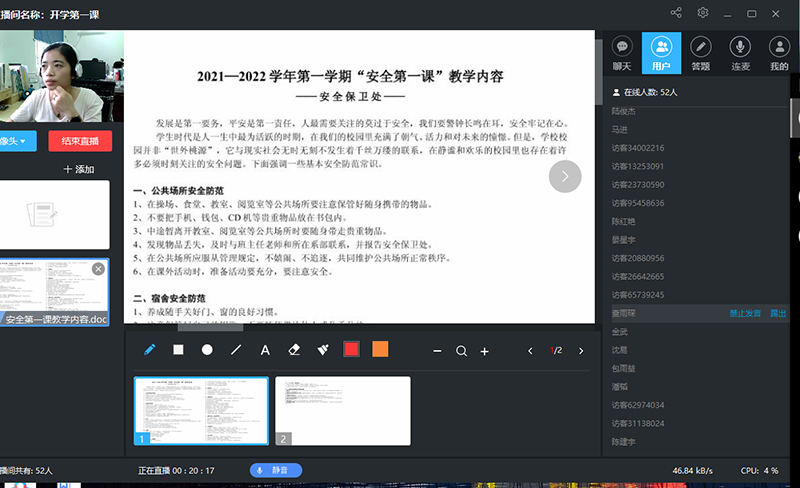Choose the straight line tool

click(x=236, y=350)
